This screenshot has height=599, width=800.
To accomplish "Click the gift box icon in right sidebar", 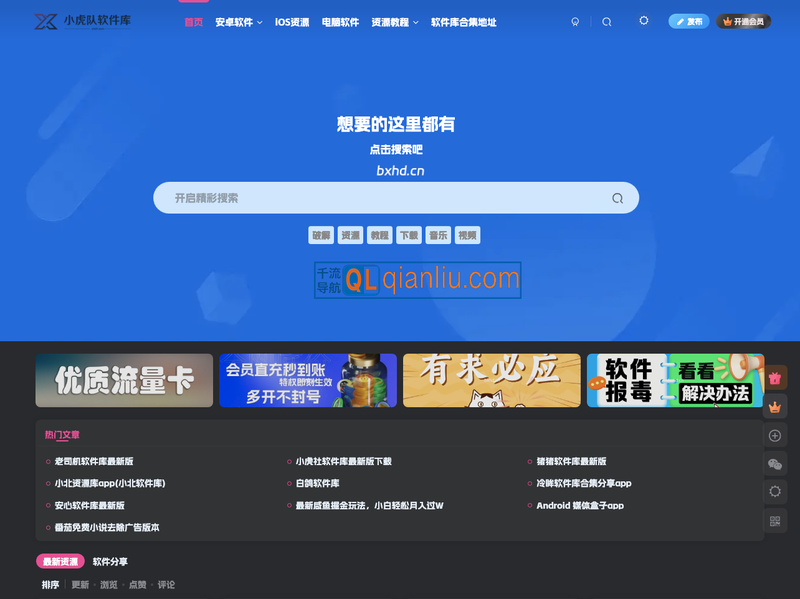I will 777,379.
